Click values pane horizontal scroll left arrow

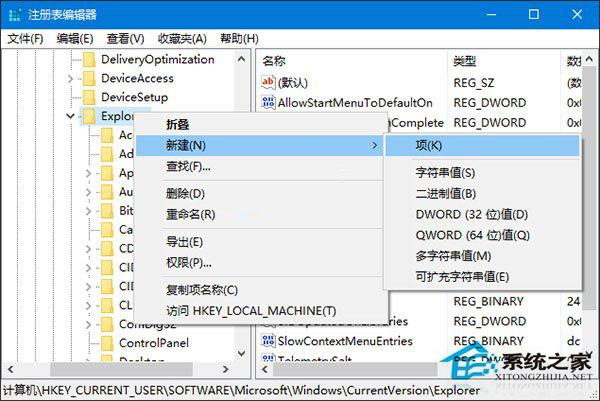[x=265, y=369]
